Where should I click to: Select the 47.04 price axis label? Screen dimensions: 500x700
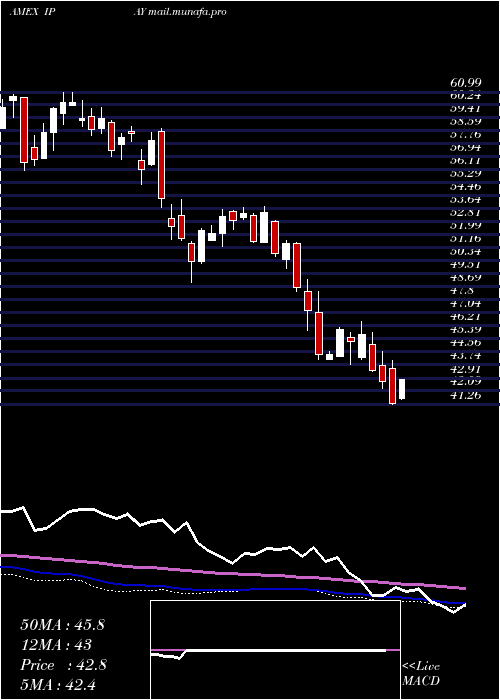(465, 304)
